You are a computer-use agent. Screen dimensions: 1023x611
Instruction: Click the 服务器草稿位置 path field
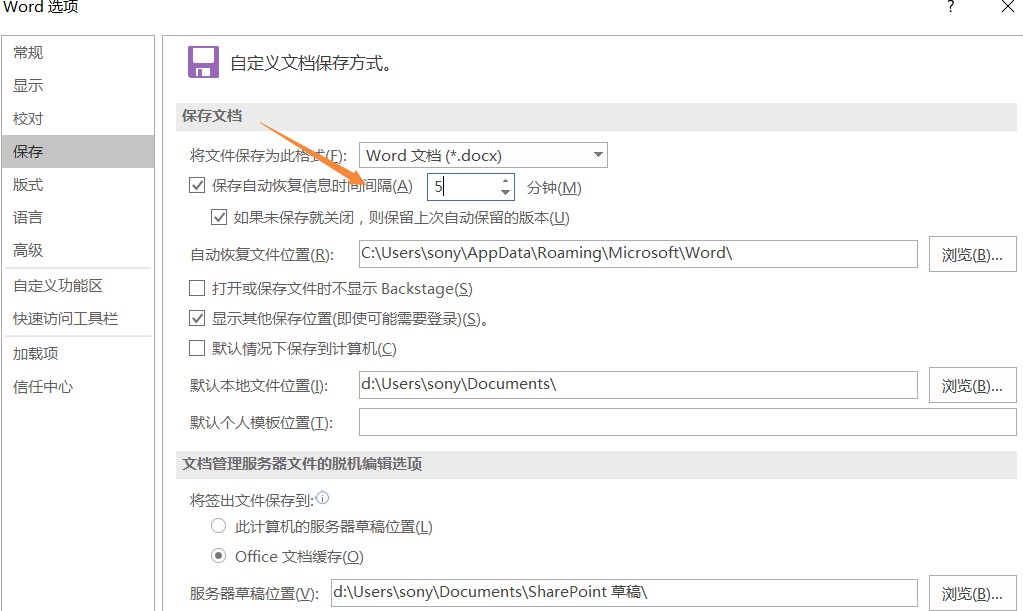[624, 593]
